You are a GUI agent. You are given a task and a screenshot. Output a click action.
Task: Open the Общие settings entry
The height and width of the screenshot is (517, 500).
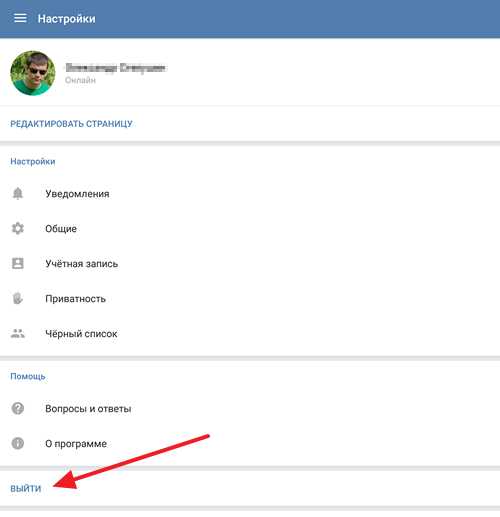click(250, 229)
